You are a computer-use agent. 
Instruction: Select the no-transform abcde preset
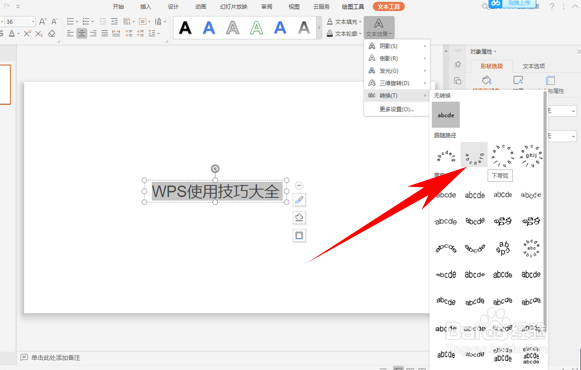(446, 115)
